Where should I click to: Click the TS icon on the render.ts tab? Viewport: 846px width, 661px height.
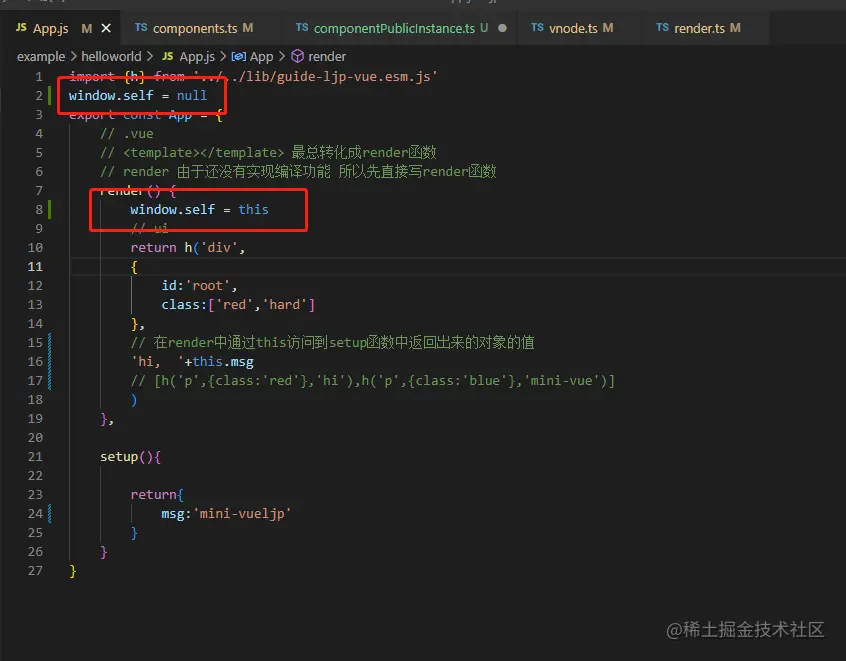tap(662, 28)
